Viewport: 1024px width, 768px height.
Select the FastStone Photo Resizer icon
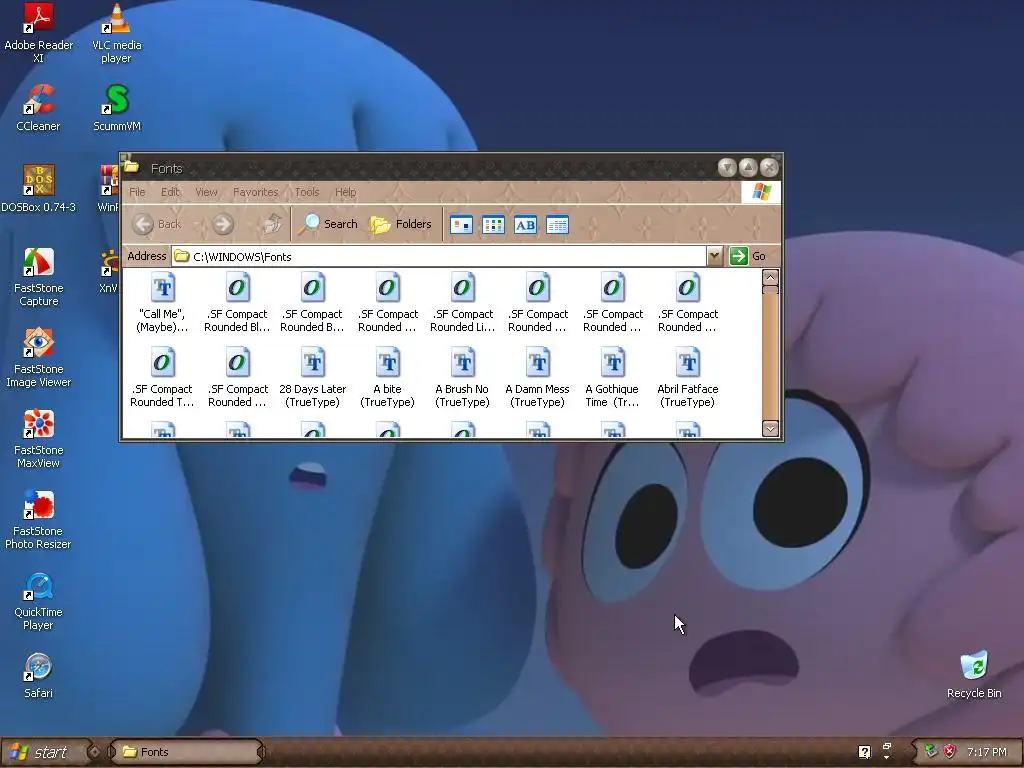pyautogui.click(x=39, y=519)
